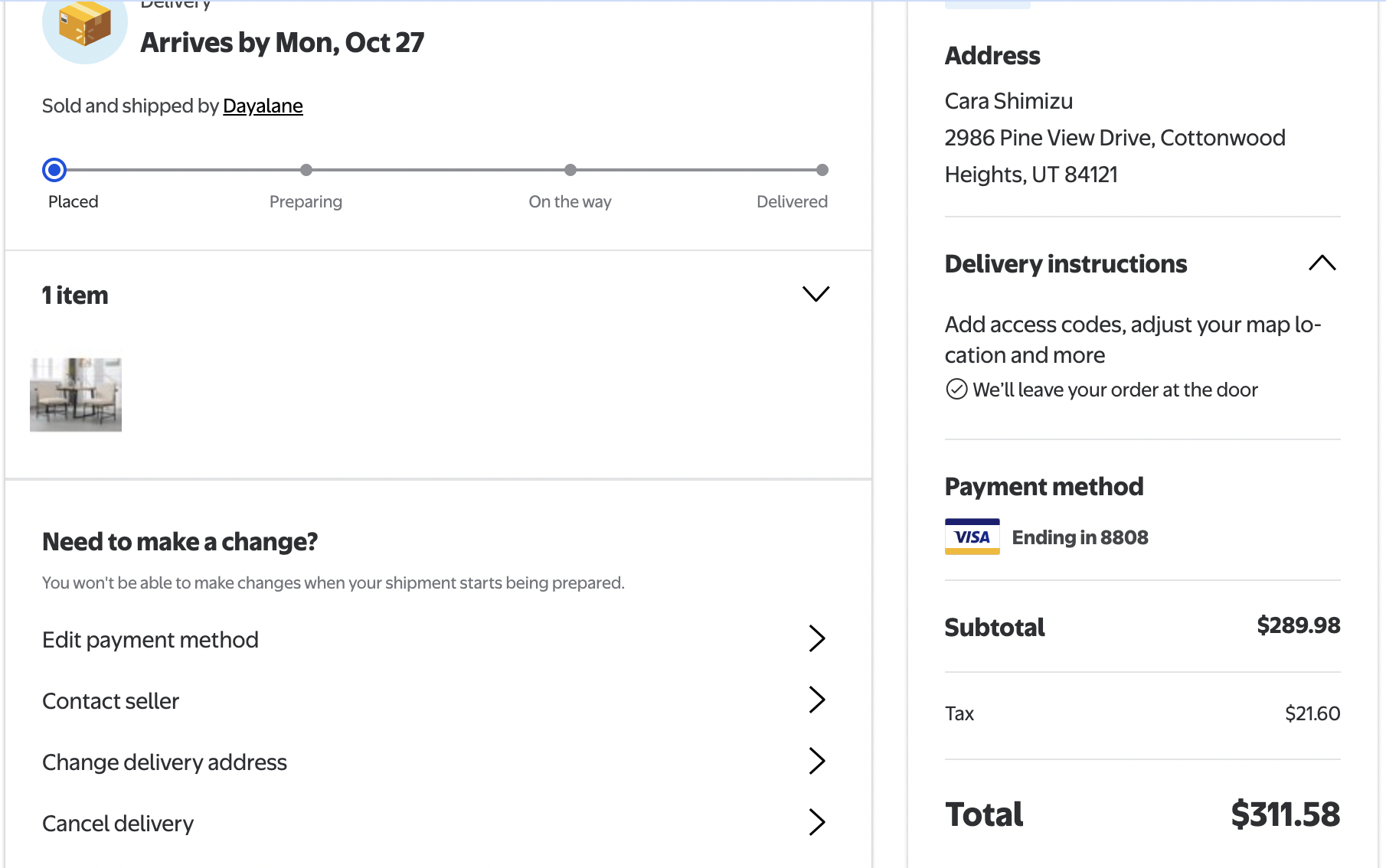Click the Preparing progress step dot
This screenshot has height=868, width=1386.
coord(306,170)
